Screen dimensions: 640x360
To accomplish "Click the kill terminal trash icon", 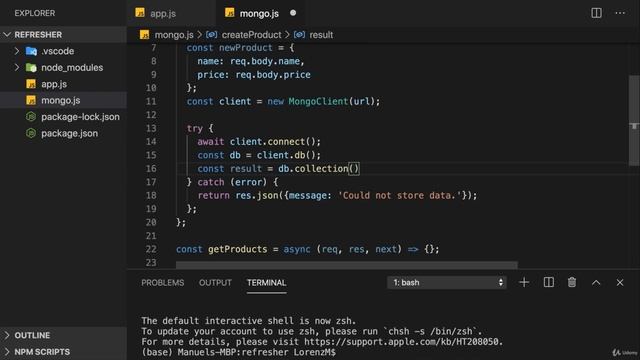I will 572,282.
